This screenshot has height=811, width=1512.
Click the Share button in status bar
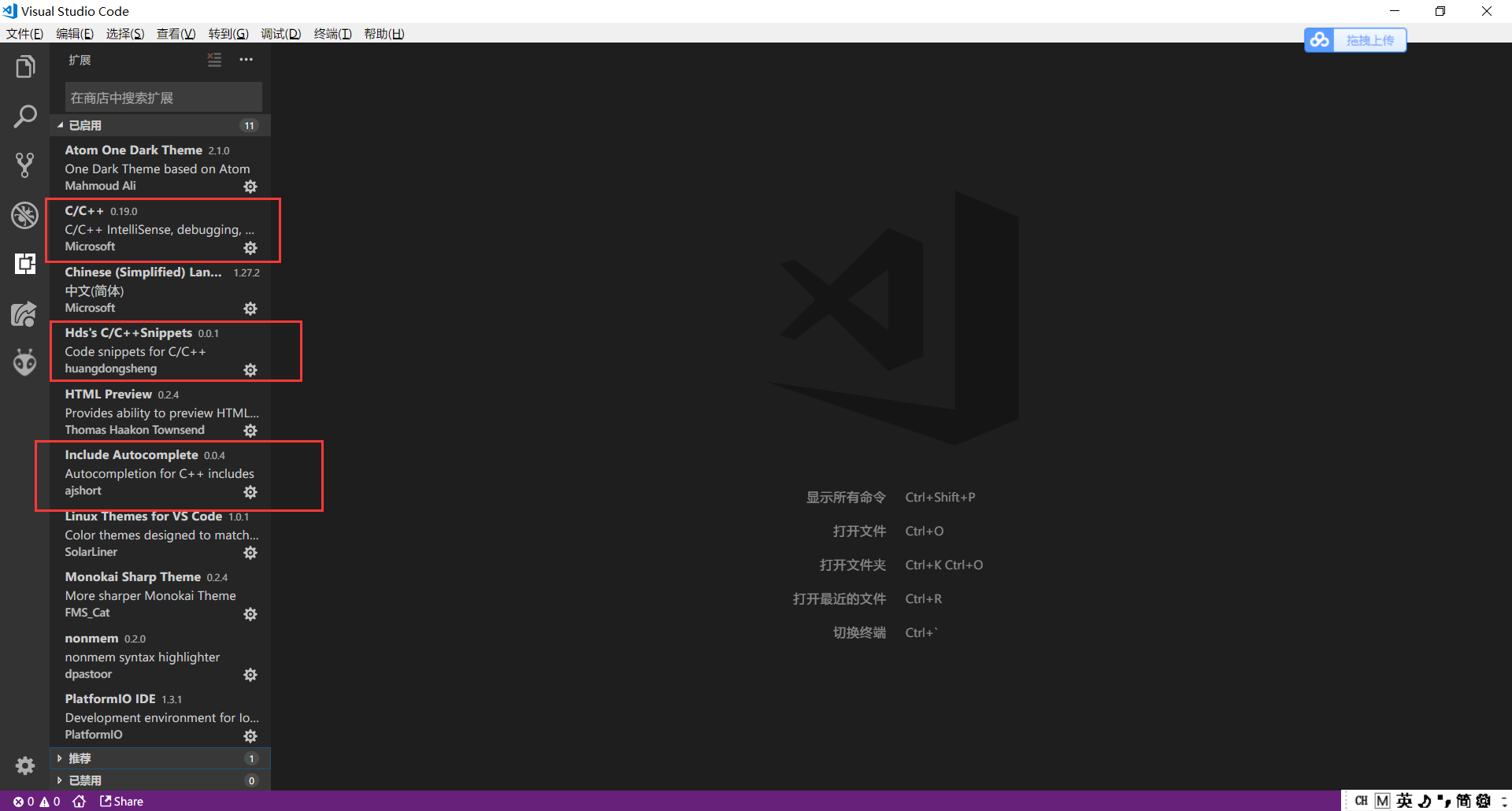click(121, 802)
